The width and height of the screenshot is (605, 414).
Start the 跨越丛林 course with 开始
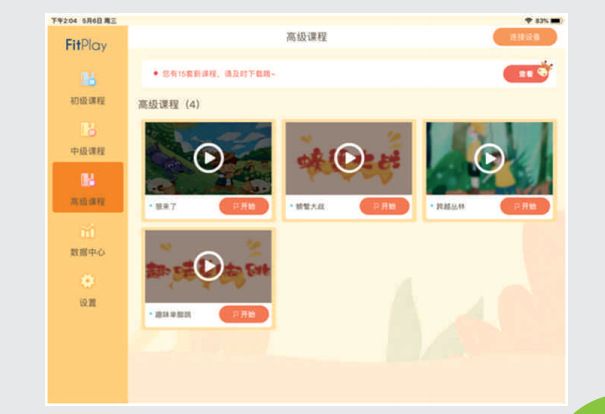(525, 206)
